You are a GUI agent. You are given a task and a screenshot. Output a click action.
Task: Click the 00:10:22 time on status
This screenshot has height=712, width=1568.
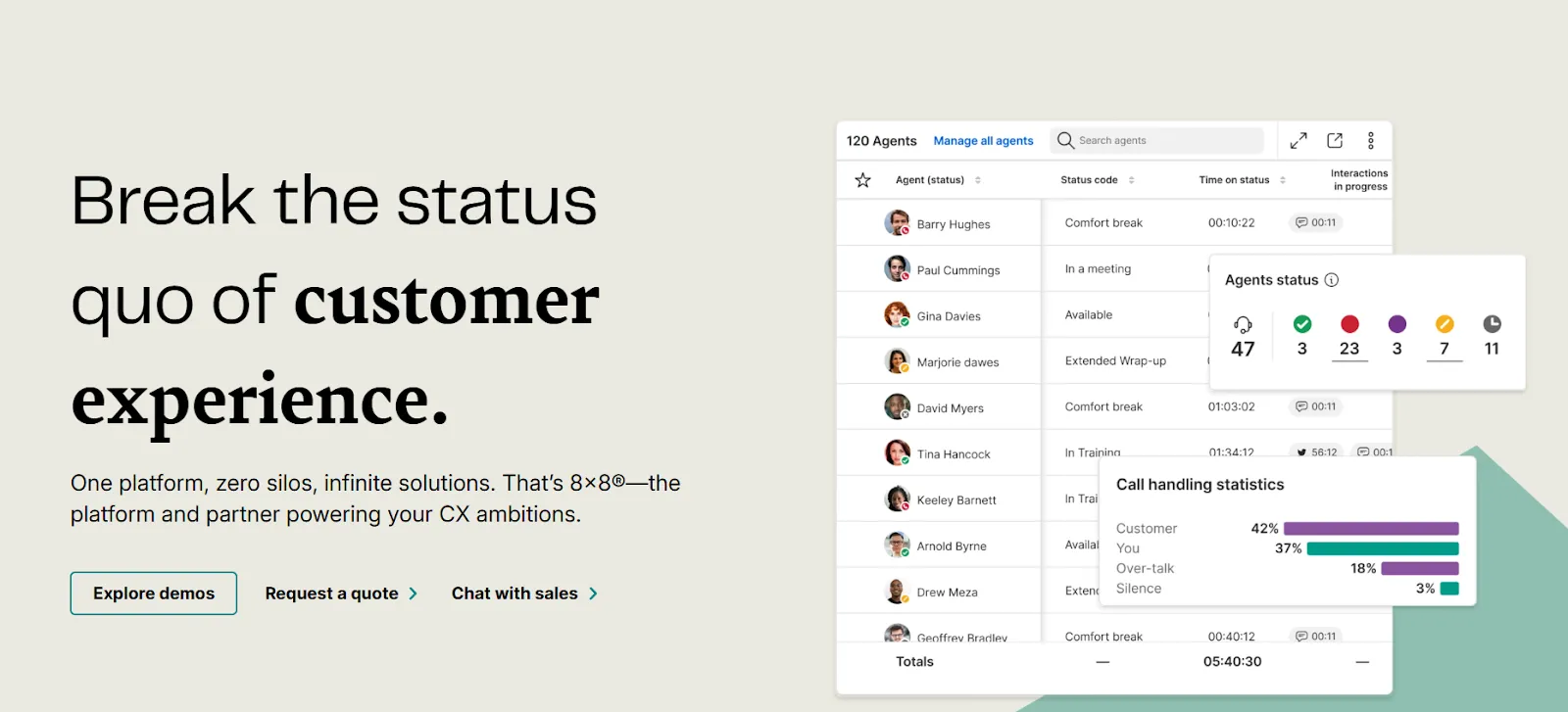[x=1231, y=223]
